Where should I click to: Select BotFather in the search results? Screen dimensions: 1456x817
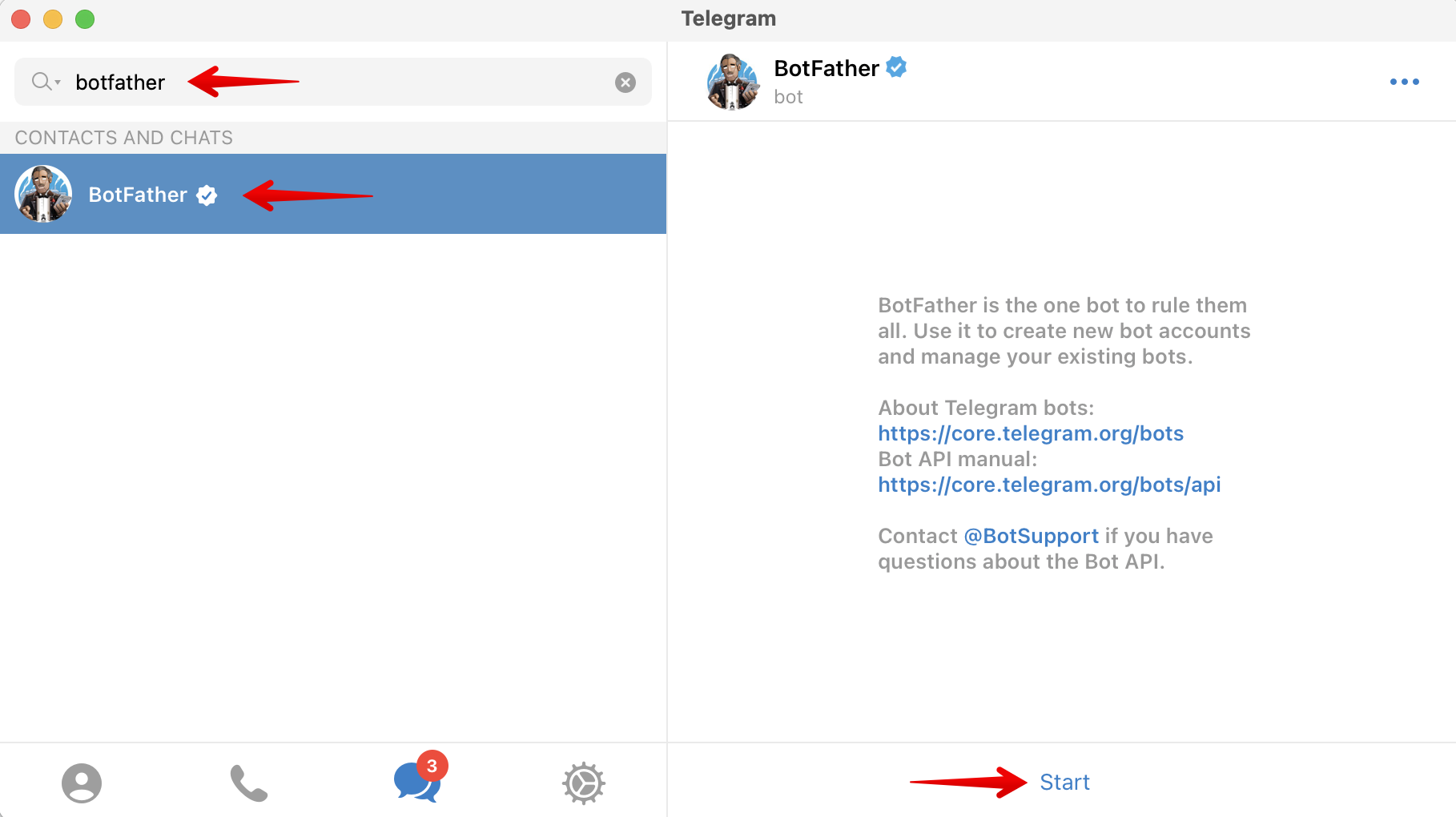[x=333, y=194]
